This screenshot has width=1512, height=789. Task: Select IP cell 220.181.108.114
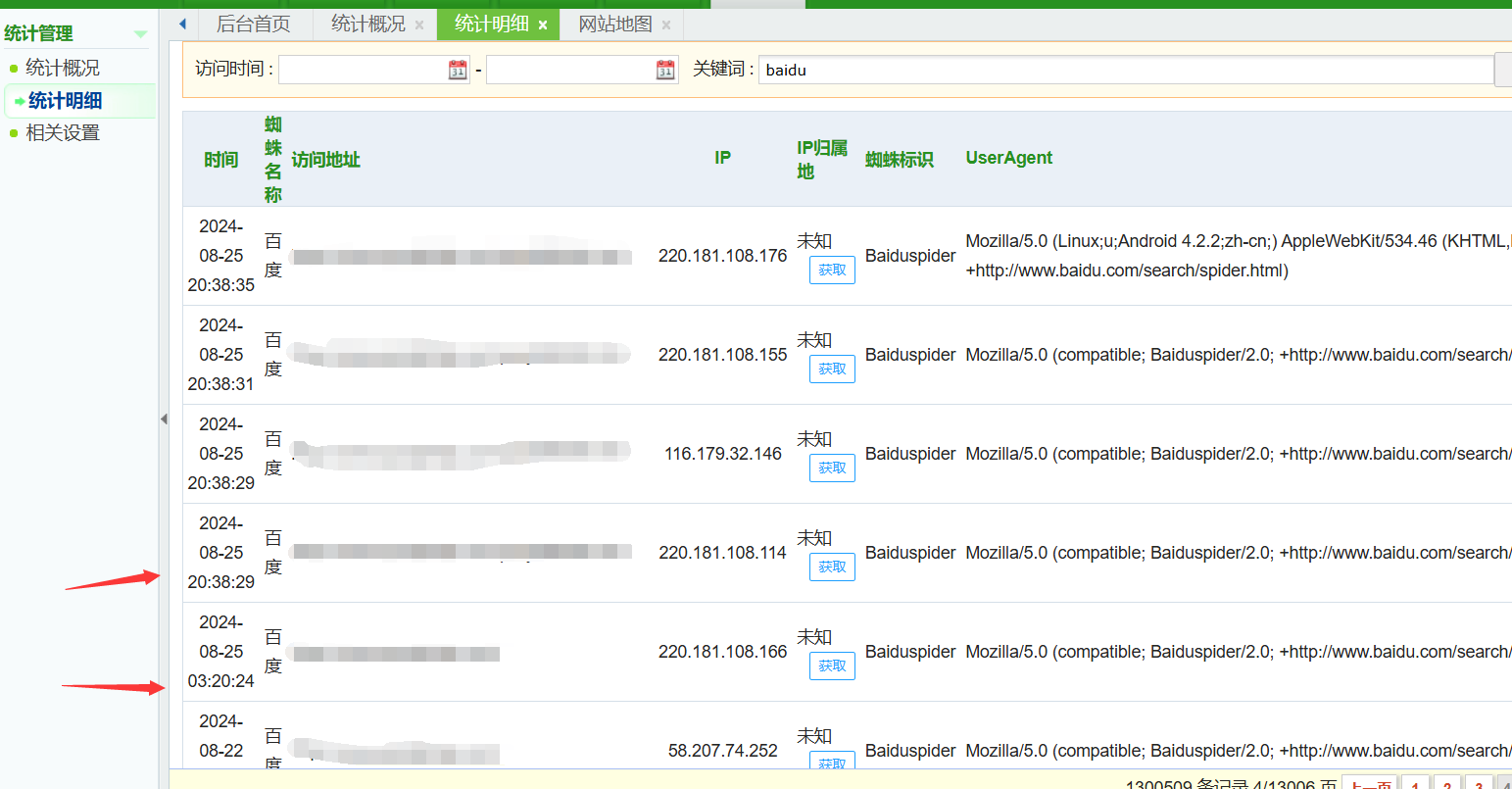pos(722,553)
